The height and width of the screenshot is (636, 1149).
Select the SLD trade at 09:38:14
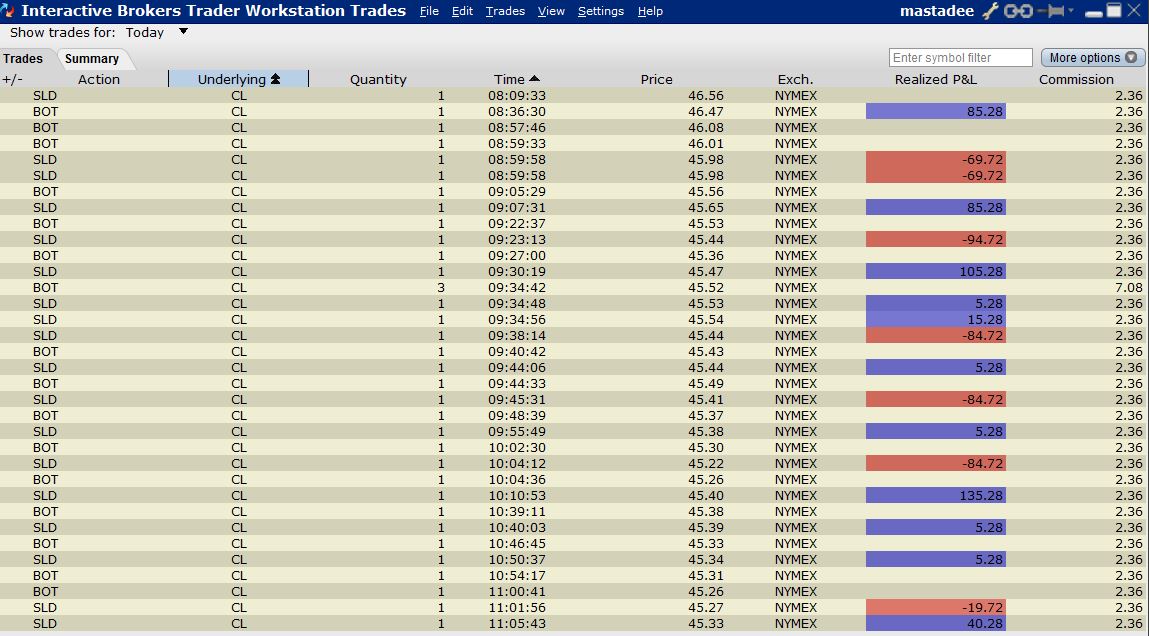(x=574, y=336)
